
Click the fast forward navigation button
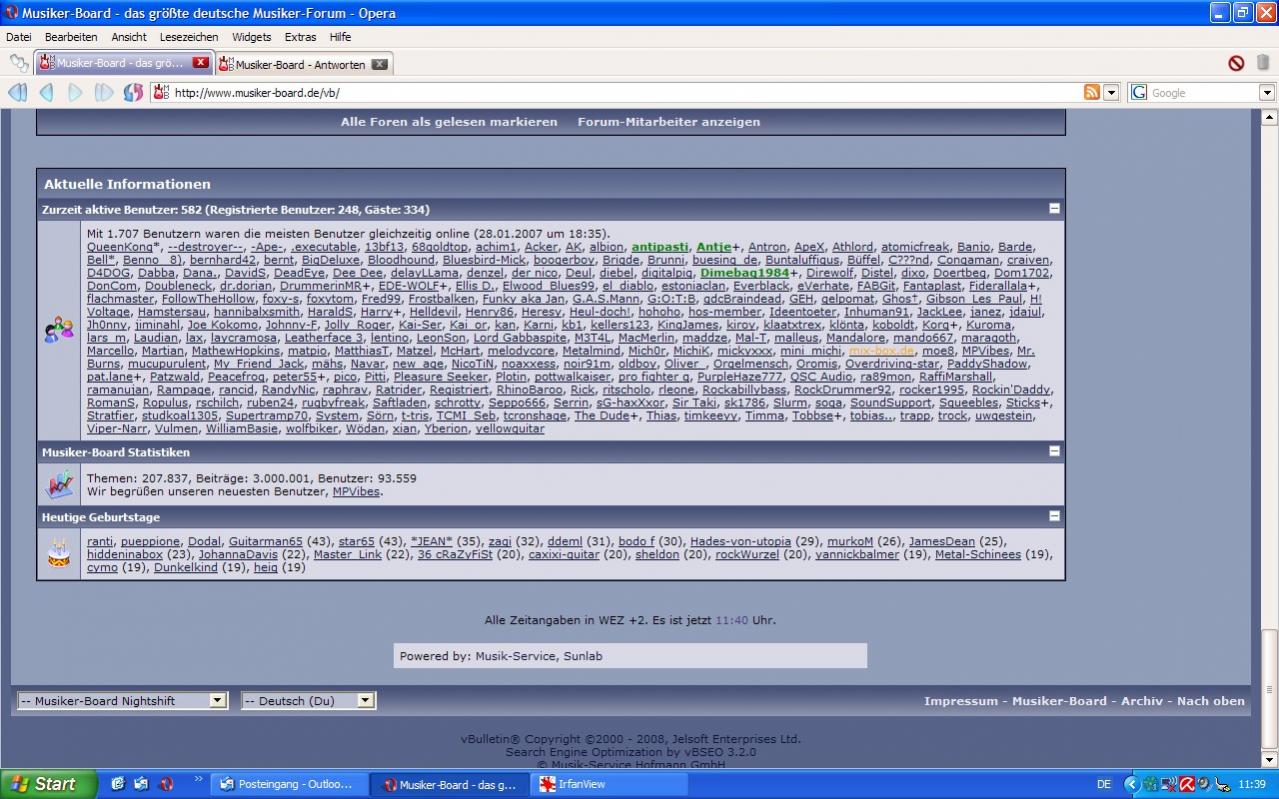point(104,93)
